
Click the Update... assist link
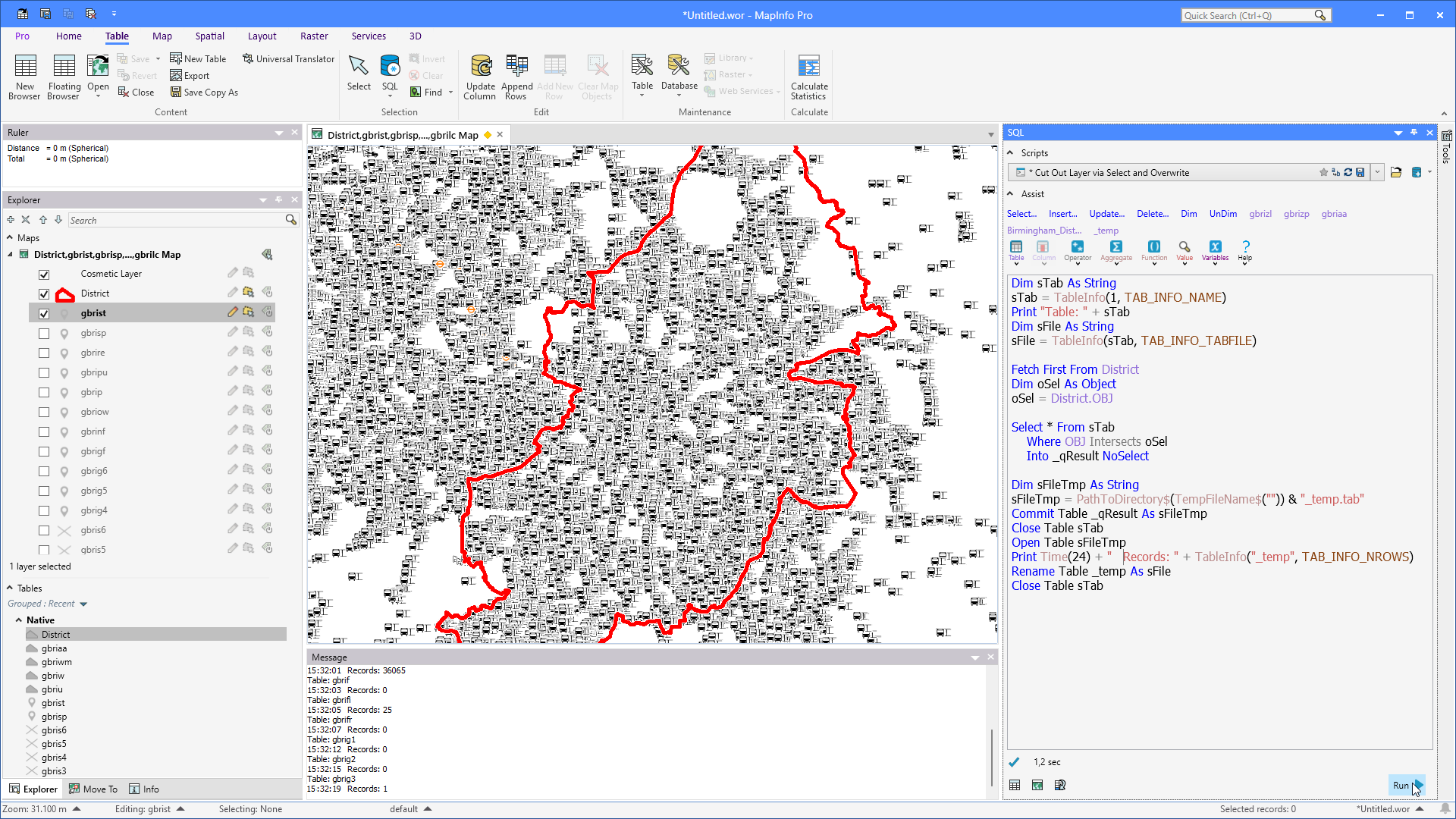tap(1106, 214)
